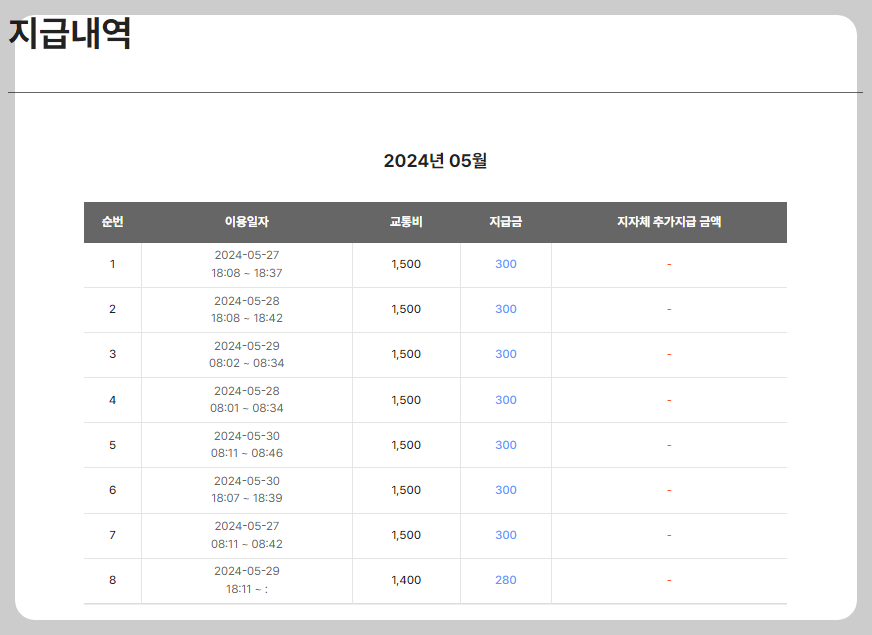Viewport: 872px width, 635px height.
Task: Click the 280 payment amount
Action: tap(506, 580)
